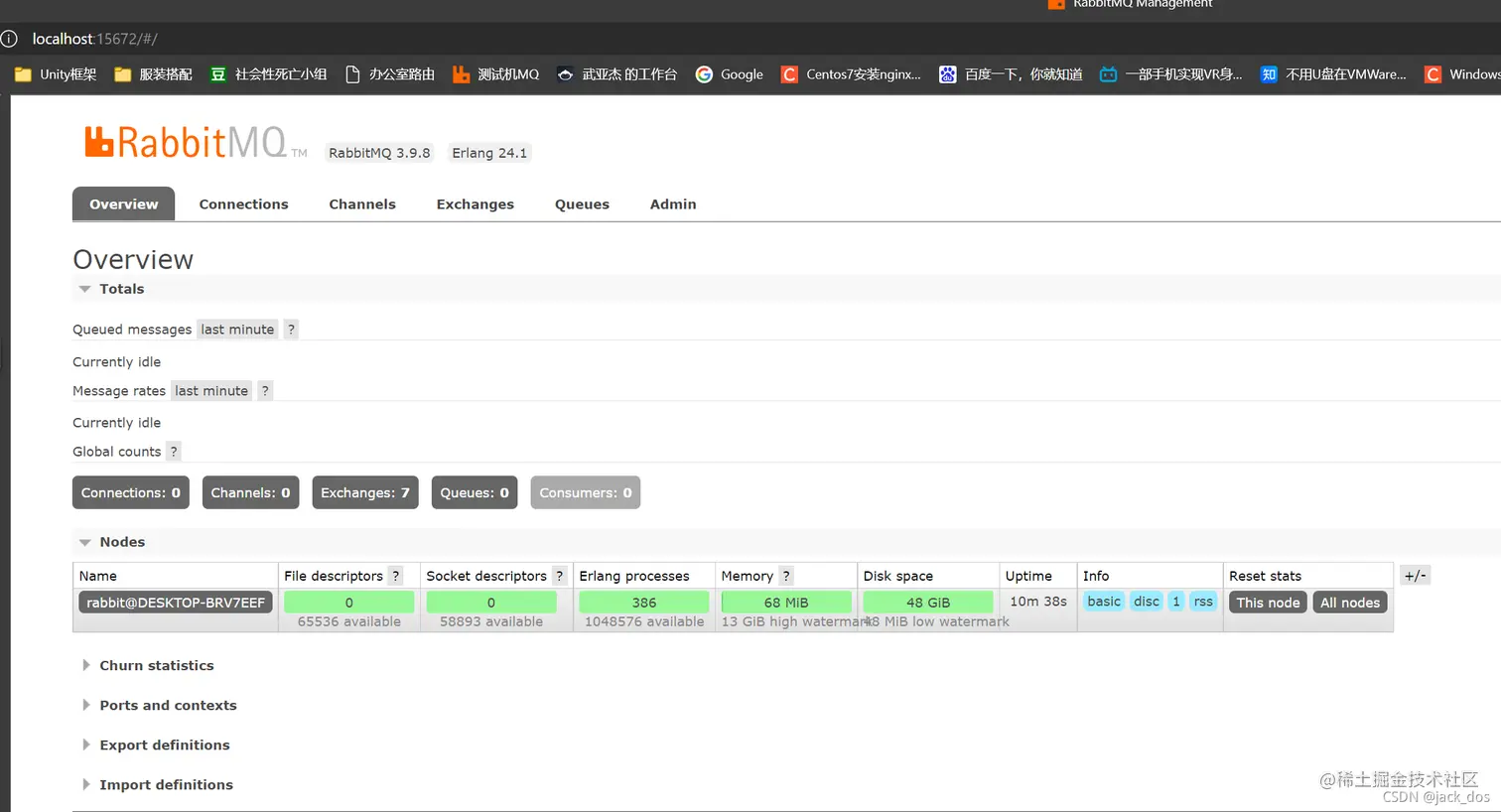Show help for Message rates
This screenshot has height=812, width=1501.
(x=265, y=391)
